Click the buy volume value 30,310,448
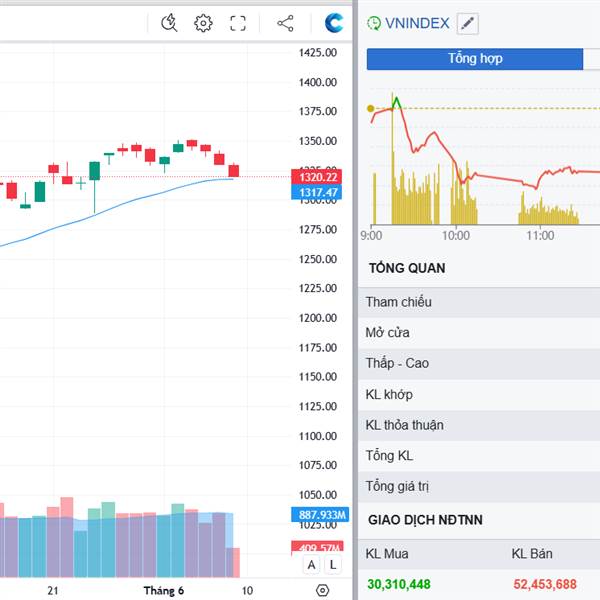 [x=399, y=584]
